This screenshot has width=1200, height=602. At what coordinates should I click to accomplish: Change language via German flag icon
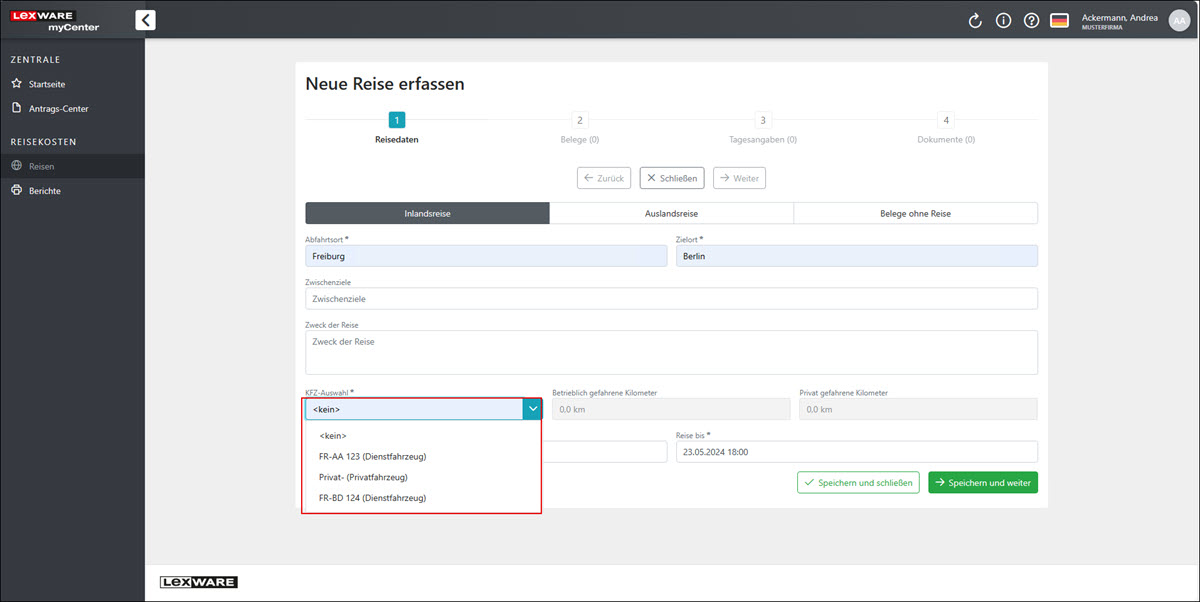tap(1059, 21)
